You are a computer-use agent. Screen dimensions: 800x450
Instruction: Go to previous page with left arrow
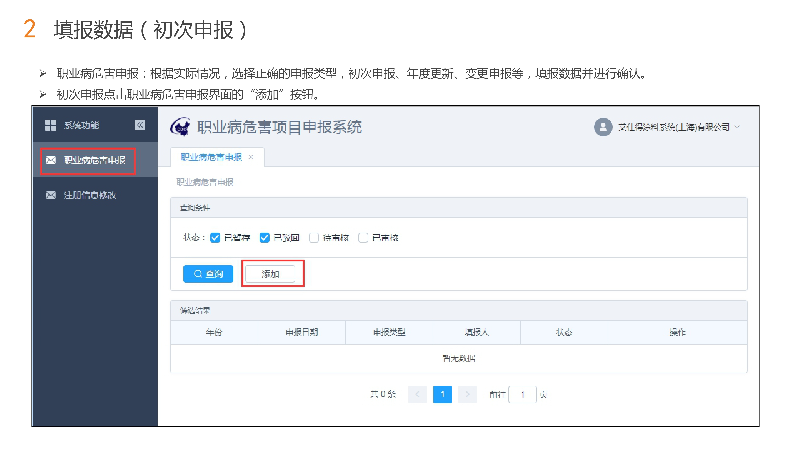pyautogui.click(x=417, y=394)
